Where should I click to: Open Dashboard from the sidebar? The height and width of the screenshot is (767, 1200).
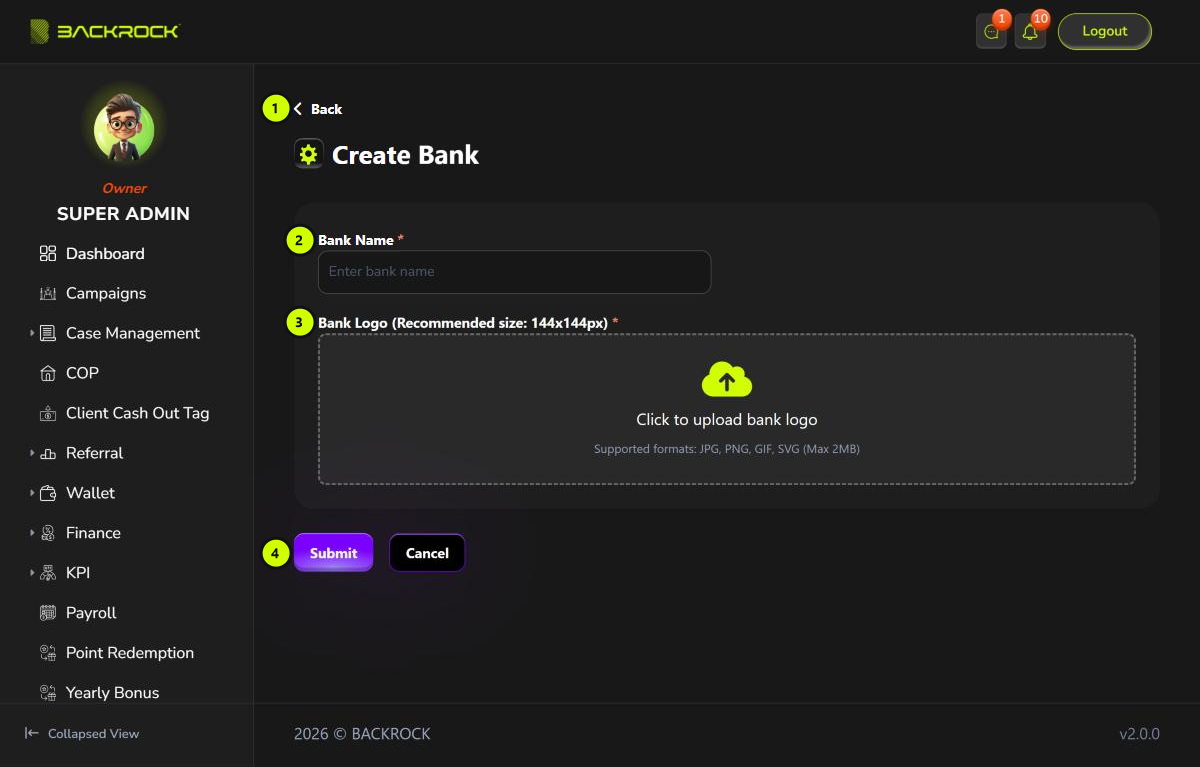(105, 254)
